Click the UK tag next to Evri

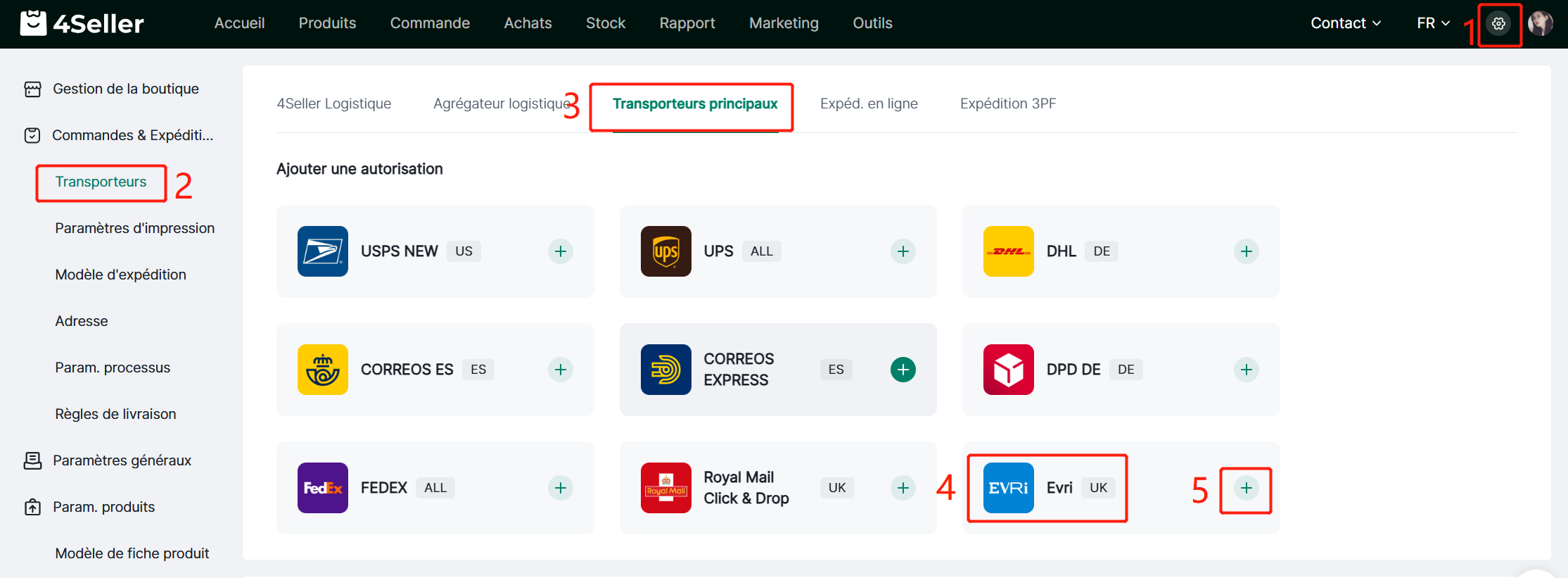click(x=1099, y=488)
